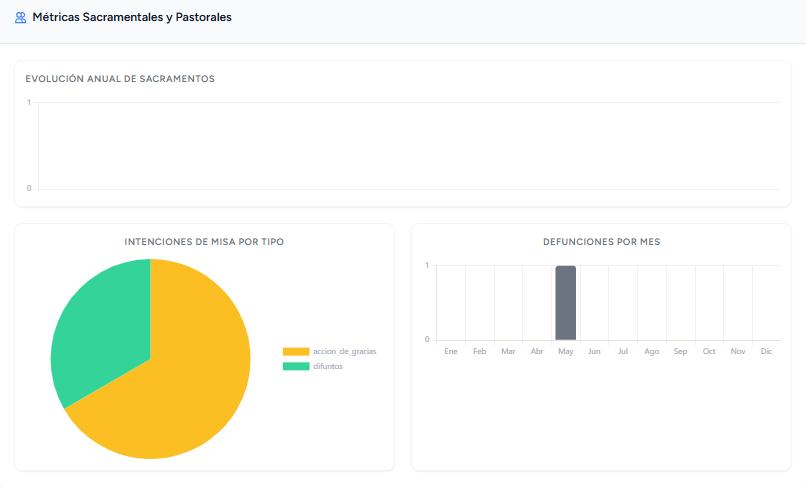Click the Sep axis label
This screenshot has width=806, height=487.
click(681, 351)
